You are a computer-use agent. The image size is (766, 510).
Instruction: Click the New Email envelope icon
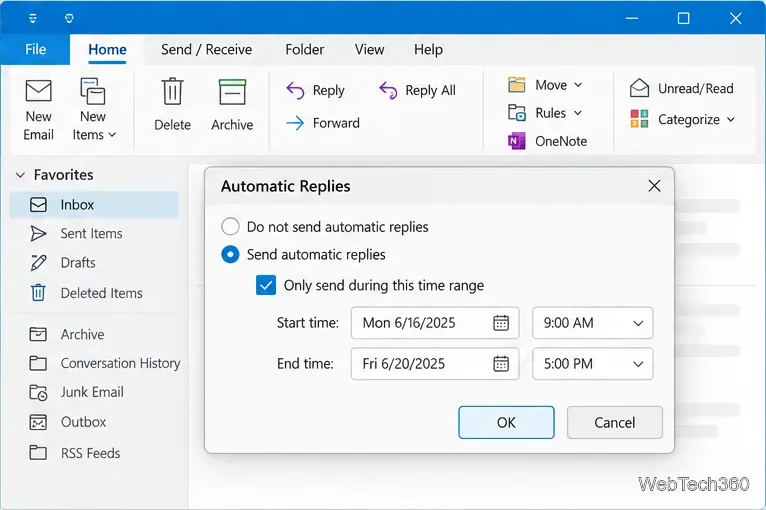coord(39,91)
